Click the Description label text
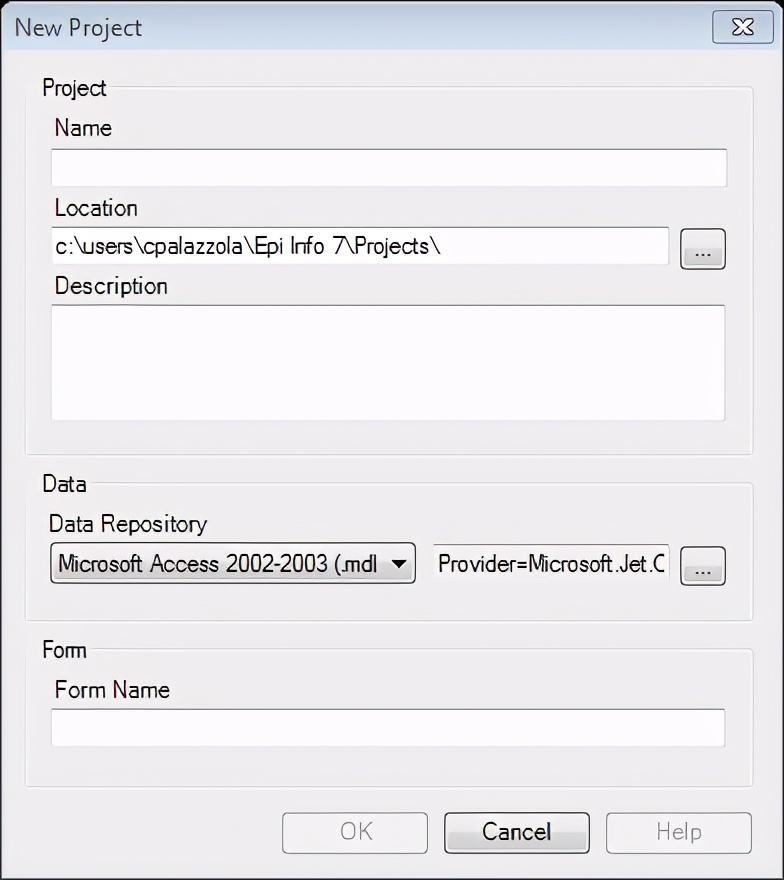 [x=111, y=286]
